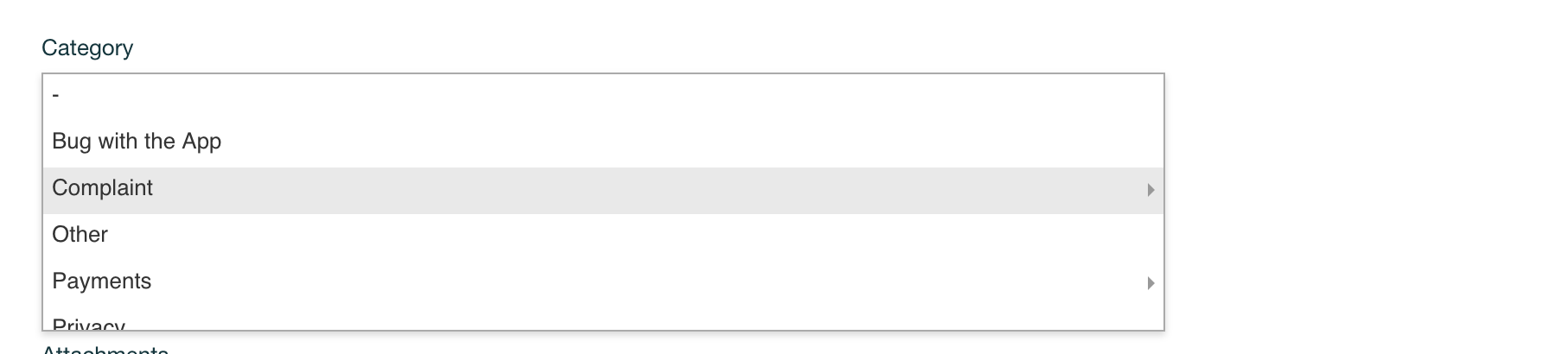Viewport: 1568px width, 354px height.
Task: Click Privacy at the list's bottom edge
Action: tap(88, 325)
